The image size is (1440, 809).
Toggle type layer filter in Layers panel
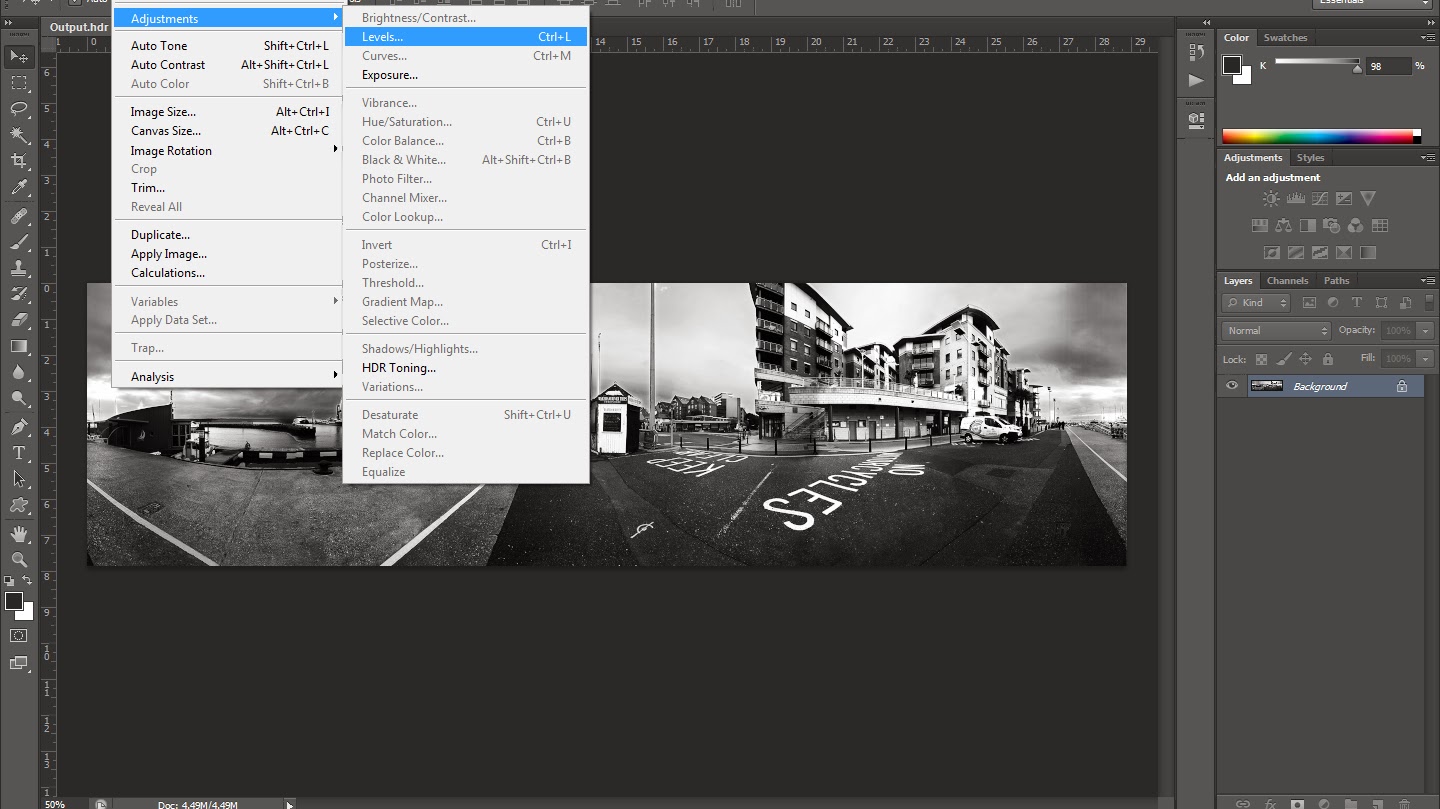(x=1357, y=303)
